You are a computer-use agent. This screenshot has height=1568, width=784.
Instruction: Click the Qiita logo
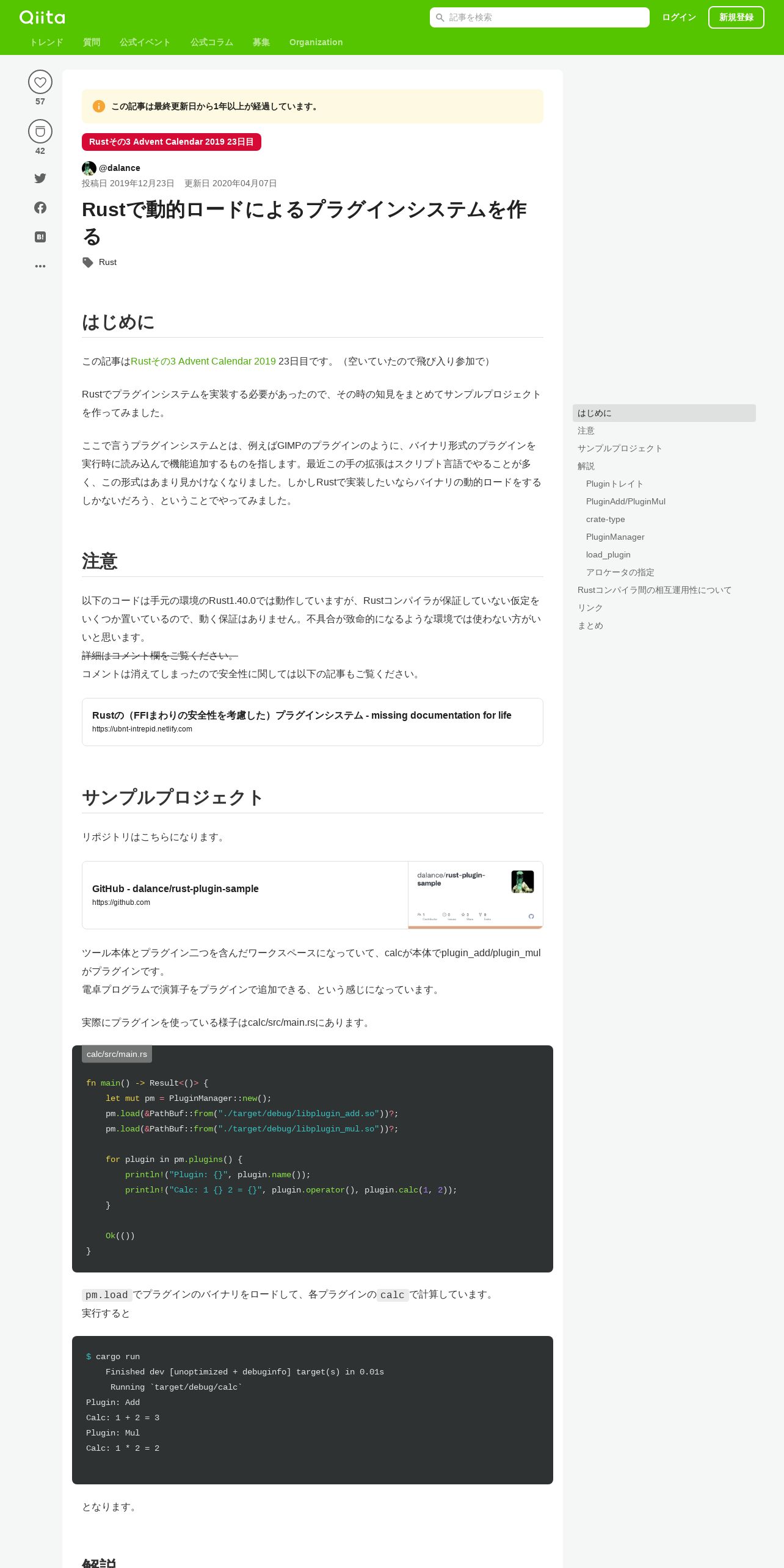pos(42,17)
